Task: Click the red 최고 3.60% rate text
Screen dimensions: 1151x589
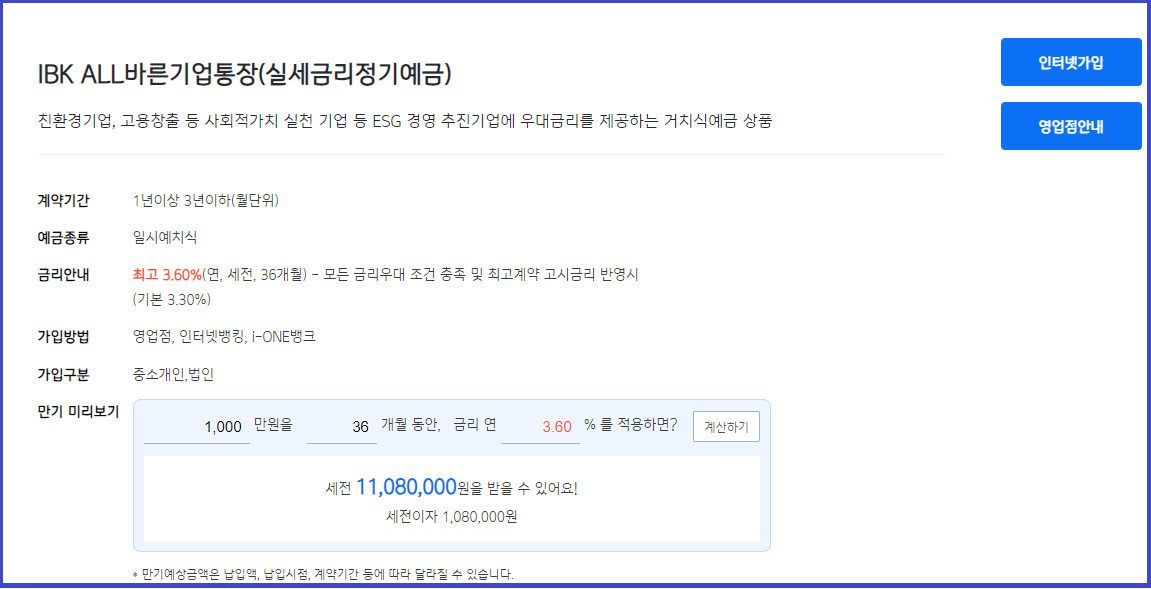Action: pyautogui.click(x=167, y=275)
